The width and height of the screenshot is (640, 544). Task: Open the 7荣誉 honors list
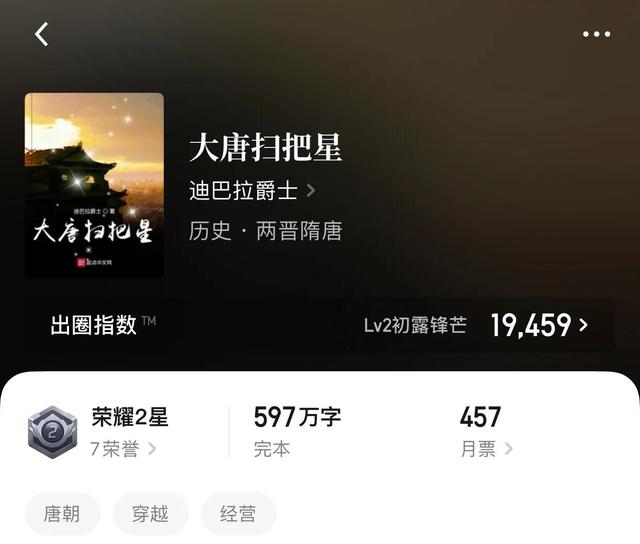click(x=115, y=449)
